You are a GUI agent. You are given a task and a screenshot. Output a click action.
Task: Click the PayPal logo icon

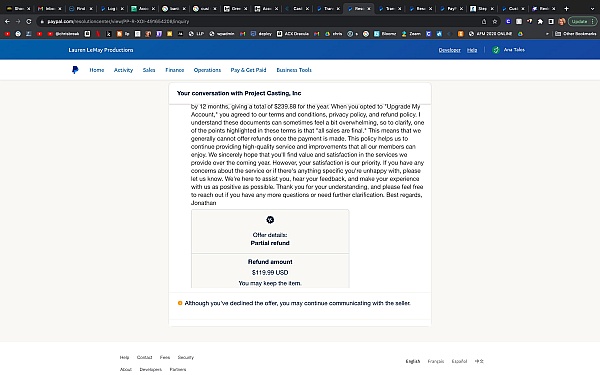[x=75, y=70]
